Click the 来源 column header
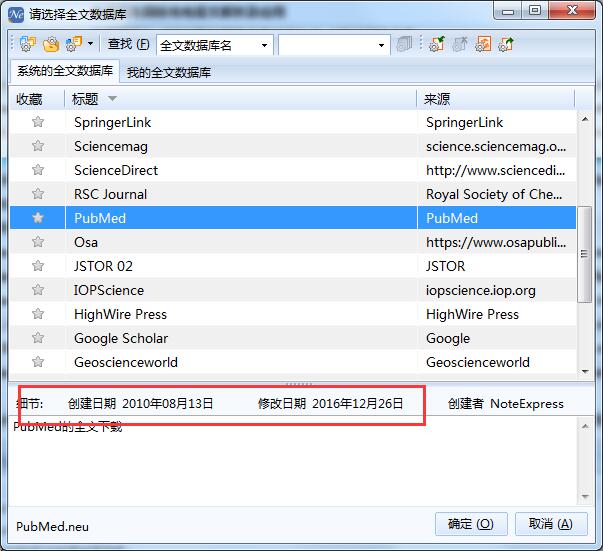 pyautogui.click(x=496, y=100)
